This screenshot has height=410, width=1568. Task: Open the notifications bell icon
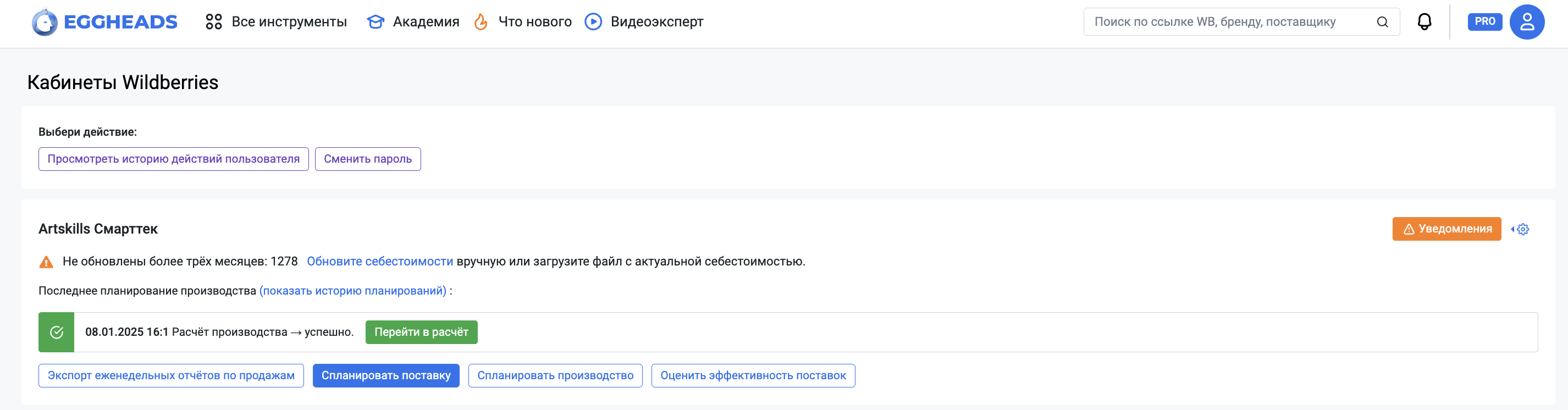click(1424, 22)
